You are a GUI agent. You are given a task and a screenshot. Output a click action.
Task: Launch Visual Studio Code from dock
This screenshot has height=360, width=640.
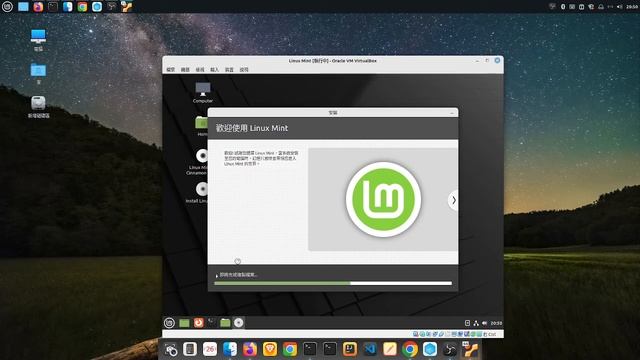(370, 349)
